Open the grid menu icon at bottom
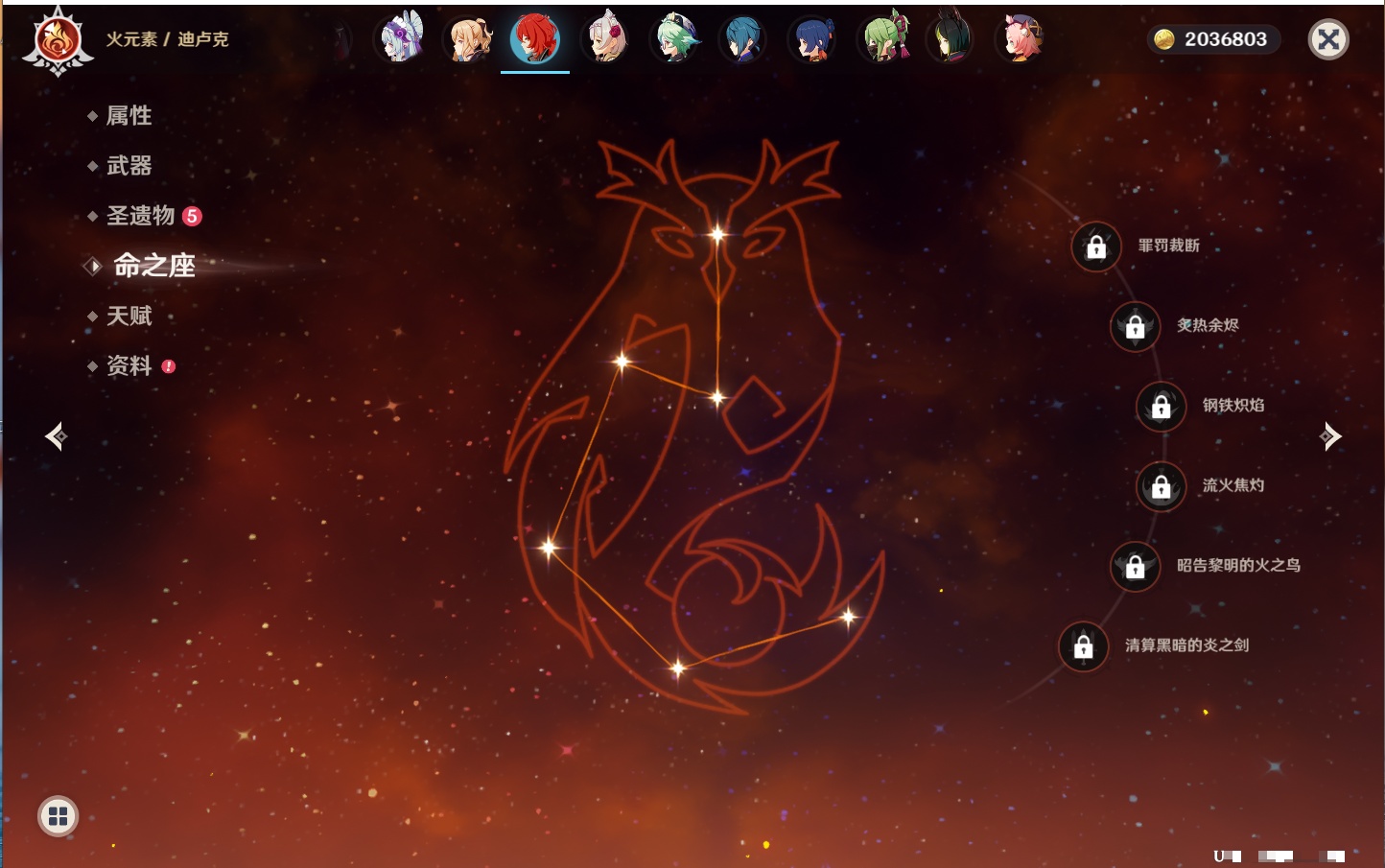Image resolution: width=1385 pixels, height=868 pixels. pyautogui.click(x=58, y=816)
